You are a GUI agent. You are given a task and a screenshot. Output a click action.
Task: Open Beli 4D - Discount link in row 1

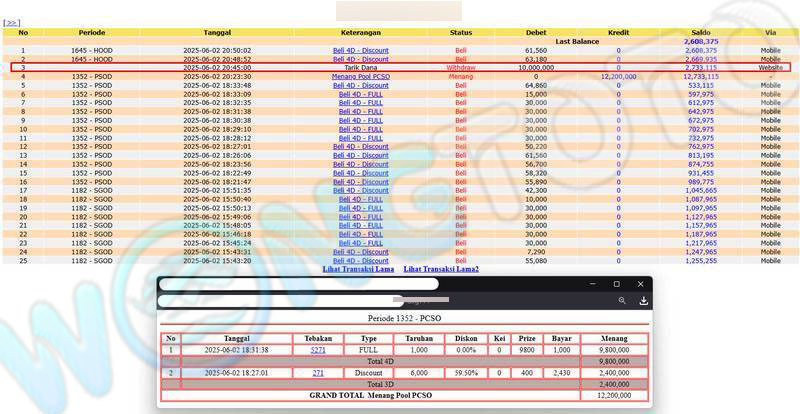(360, 50)
